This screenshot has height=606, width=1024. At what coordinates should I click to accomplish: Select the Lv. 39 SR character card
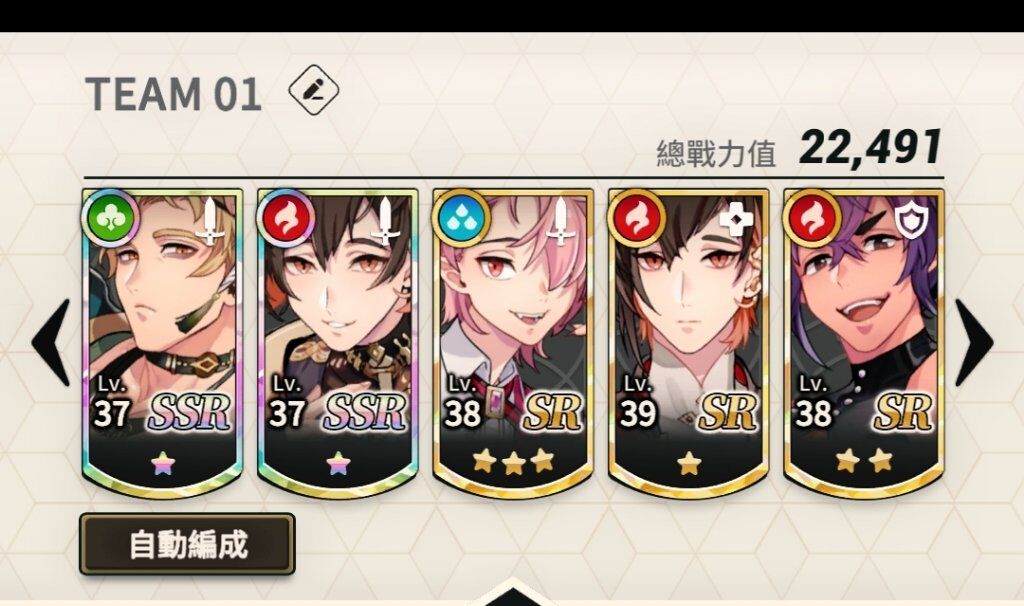tap(688, 343)
